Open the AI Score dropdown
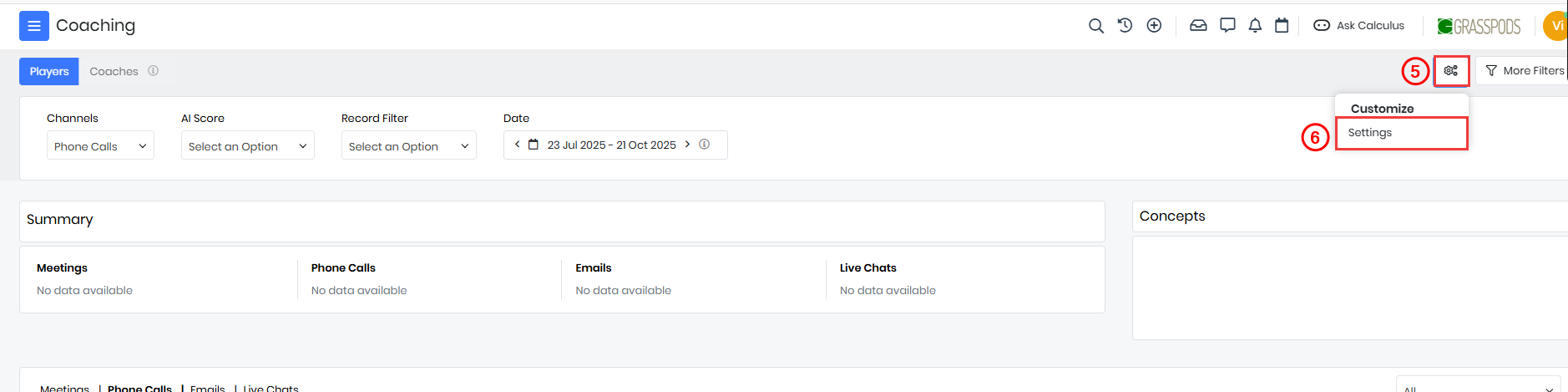1568x392 pixels. pyautogui.click(x=247, y=146)
